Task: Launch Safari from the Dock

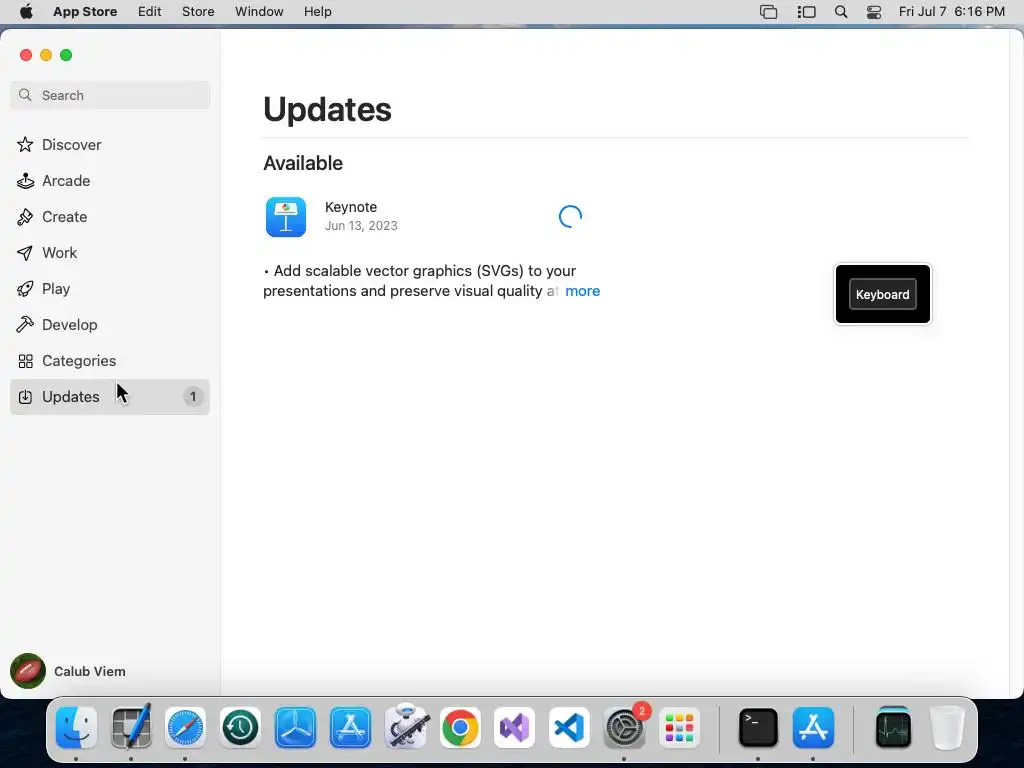Action: (185, 727)
